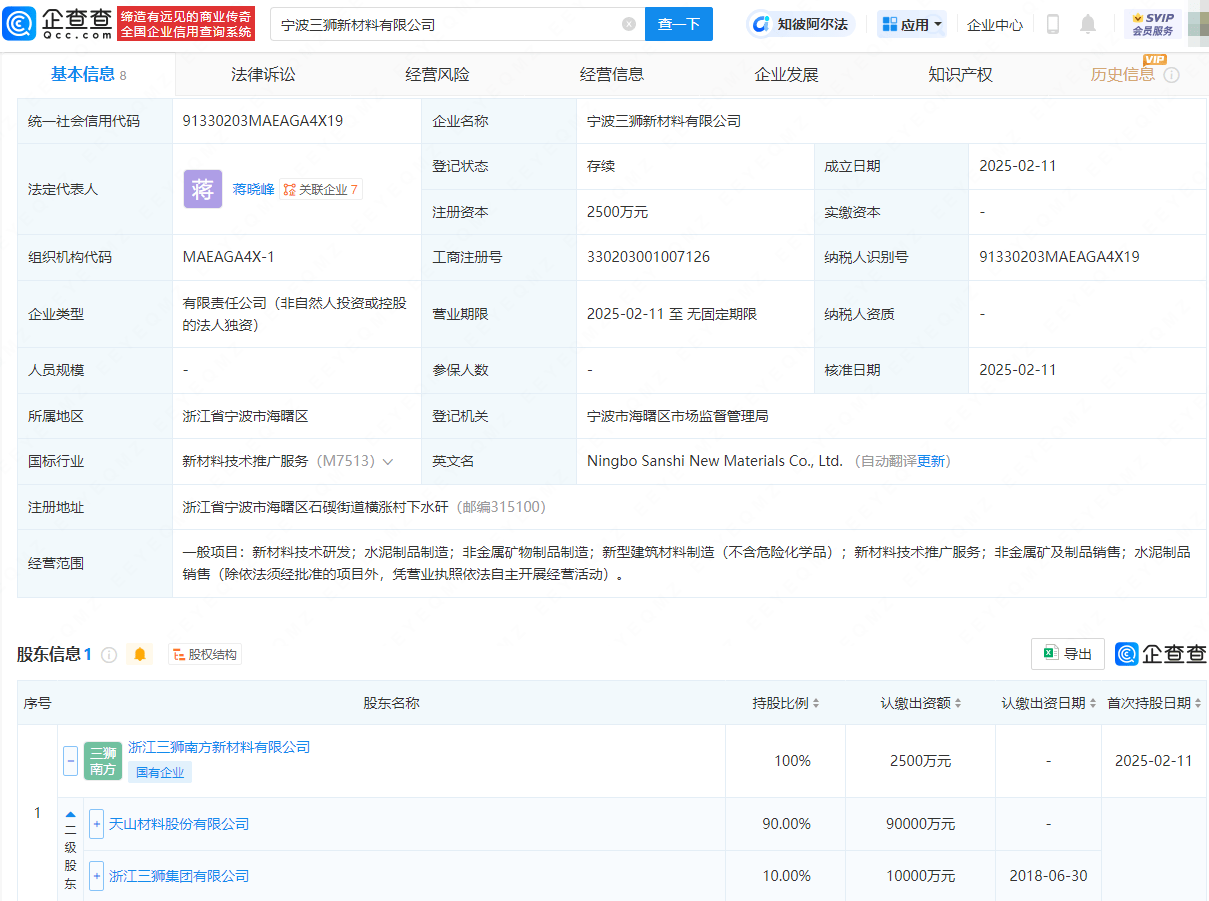Open 股权结构 chart
This screenshot has width=1209, height=901.
(205, 655)
